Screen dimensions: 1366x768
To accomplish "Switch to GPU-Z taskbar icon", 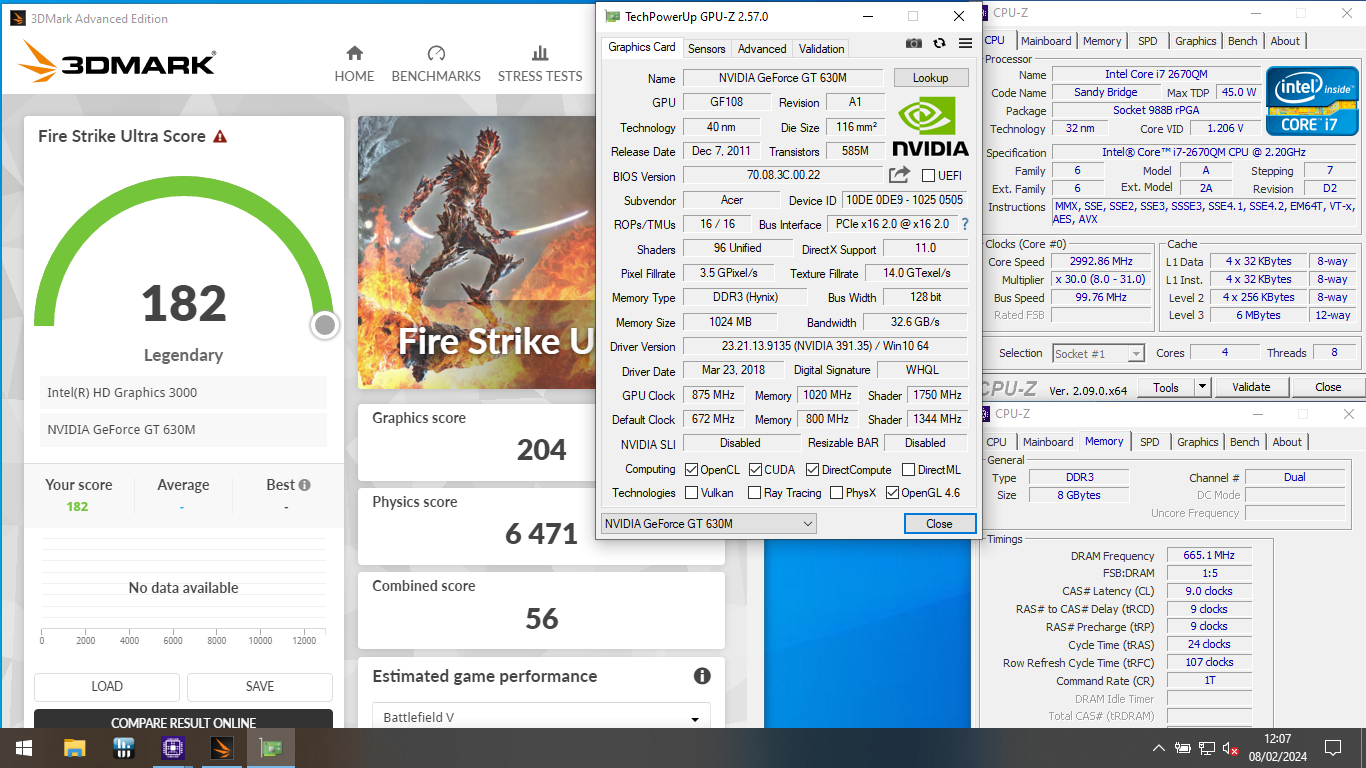I will tap(271, 748).
